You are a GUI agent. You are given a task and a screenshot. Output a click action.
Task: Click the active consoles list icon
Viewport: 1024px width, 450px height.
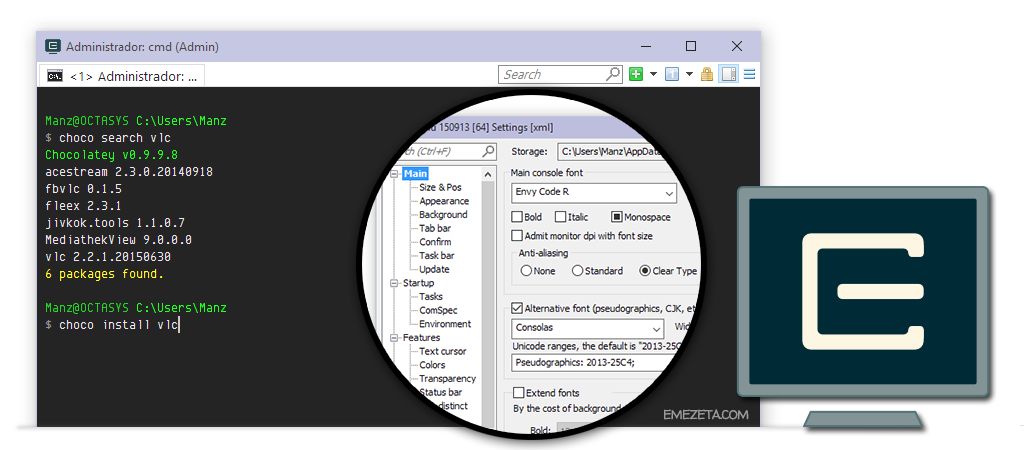point(672,74)
